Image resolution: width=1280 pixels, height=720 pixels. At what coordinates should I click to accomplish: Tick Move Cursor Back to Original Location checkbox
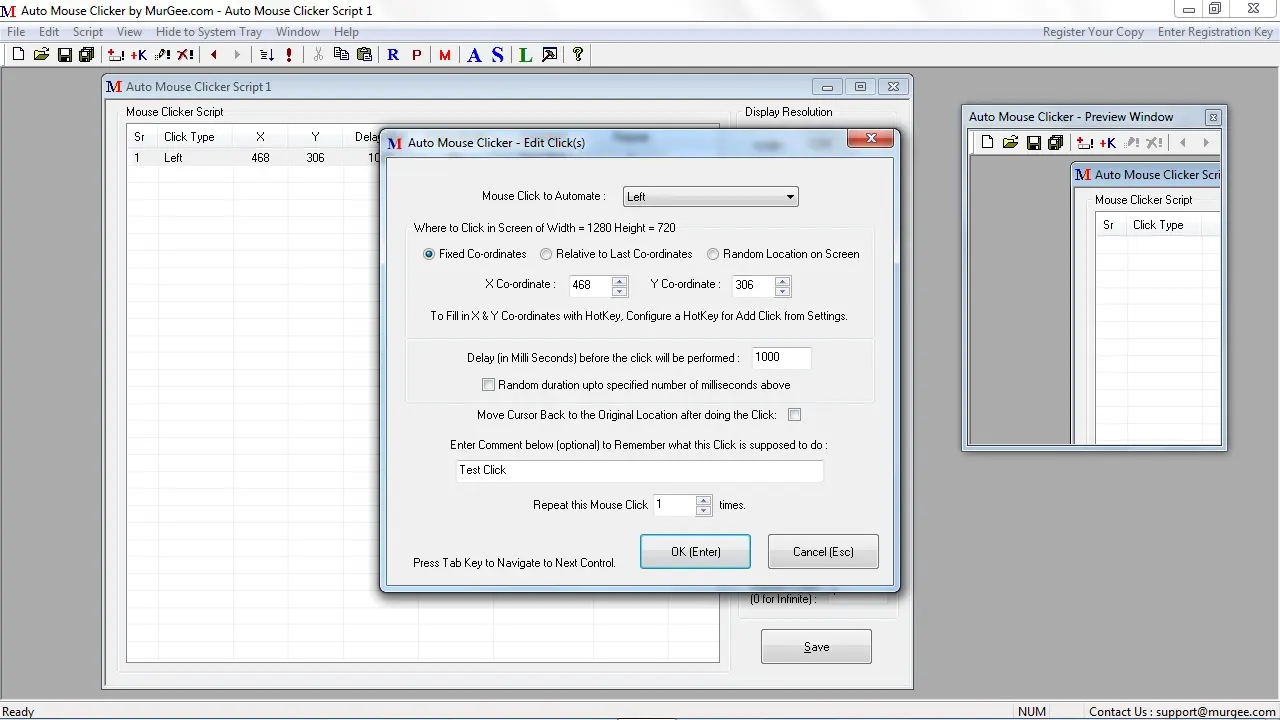pos(795,415)
